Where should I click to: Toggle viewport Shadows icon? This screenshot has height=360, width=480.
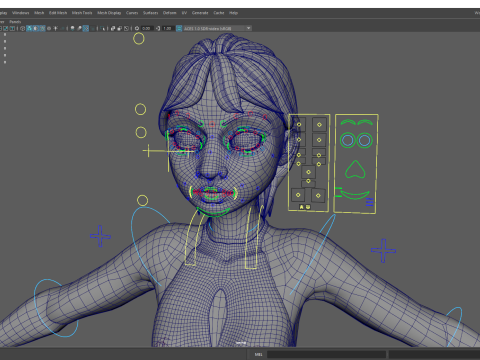coord(62,28)
